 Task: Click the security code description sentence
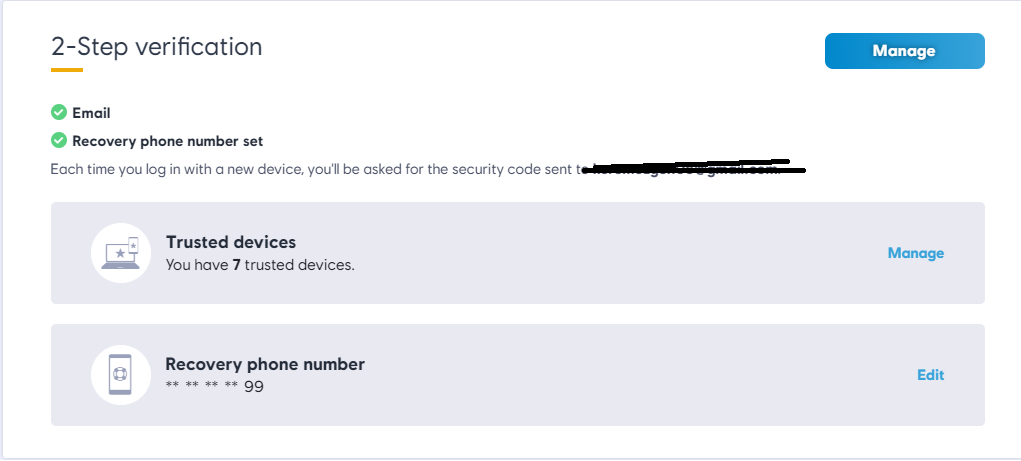coord(310,169)
